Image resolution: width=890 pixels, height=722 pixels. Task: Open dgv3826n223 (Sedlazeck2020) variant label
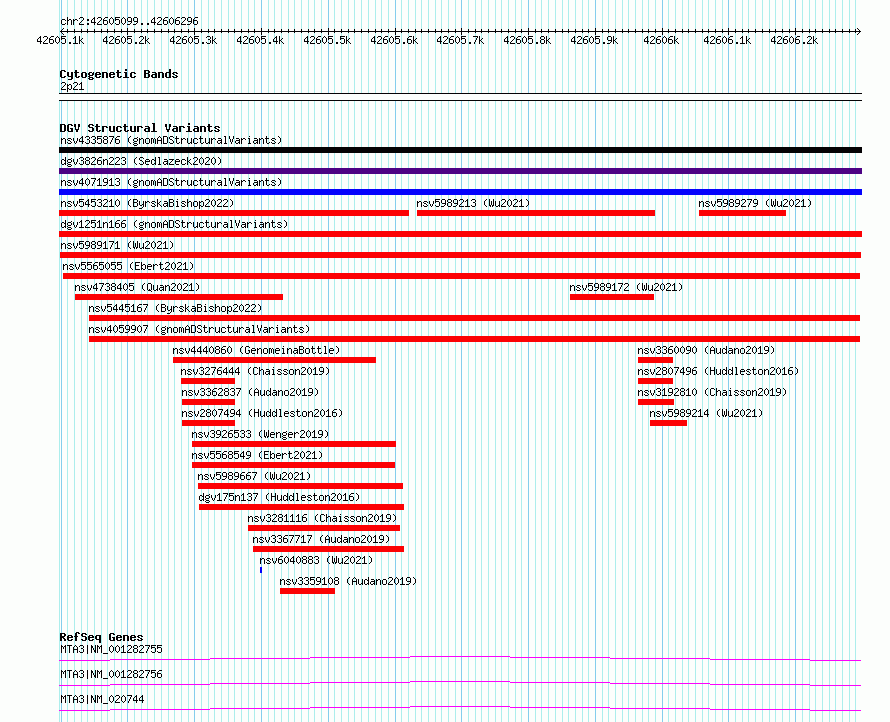141,161
